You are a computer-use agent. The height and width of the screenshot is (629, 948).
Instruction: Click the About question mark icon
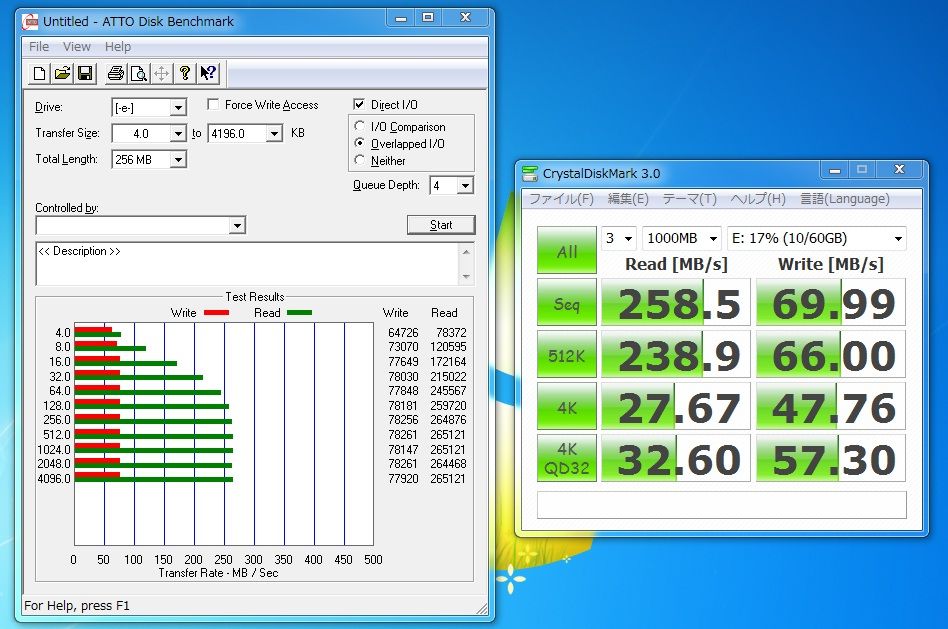point(185,74)
